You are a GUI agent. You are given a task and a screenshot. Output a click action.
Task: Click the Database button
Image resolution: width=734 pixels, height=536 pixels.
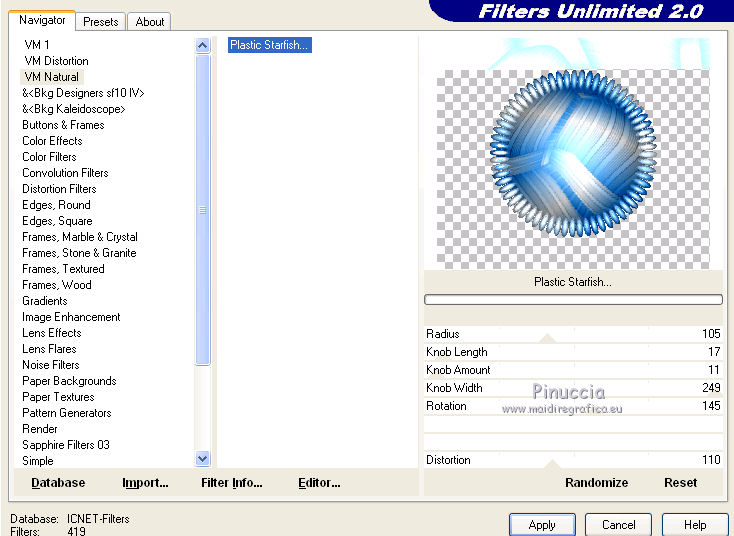coord(58,483)
